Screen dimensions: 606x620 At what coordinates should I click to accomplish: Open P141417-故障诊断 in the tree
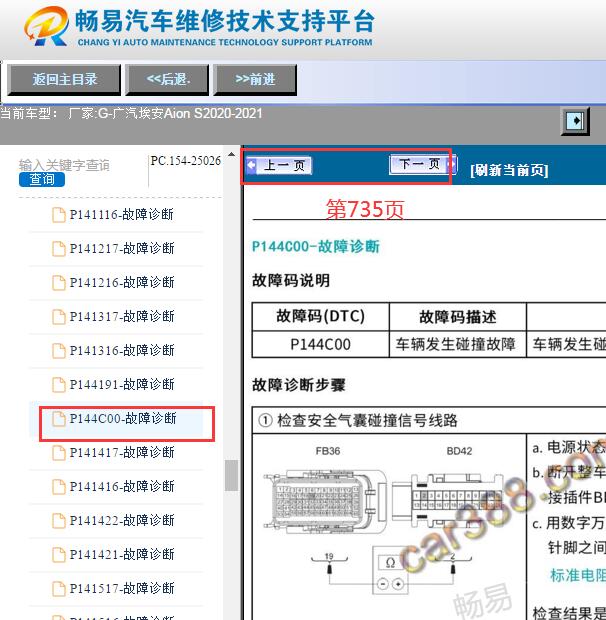pyautogui.click(x=122, y=452)
